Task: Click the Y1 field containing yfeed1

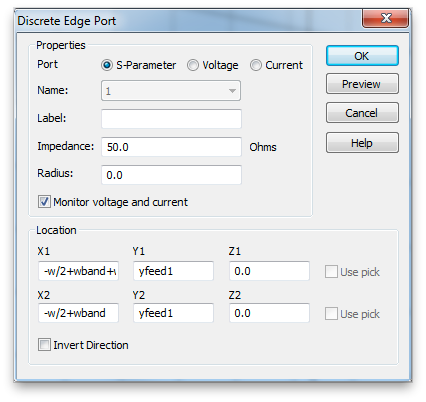Action: pyautogui.click(x=173, y=271)
